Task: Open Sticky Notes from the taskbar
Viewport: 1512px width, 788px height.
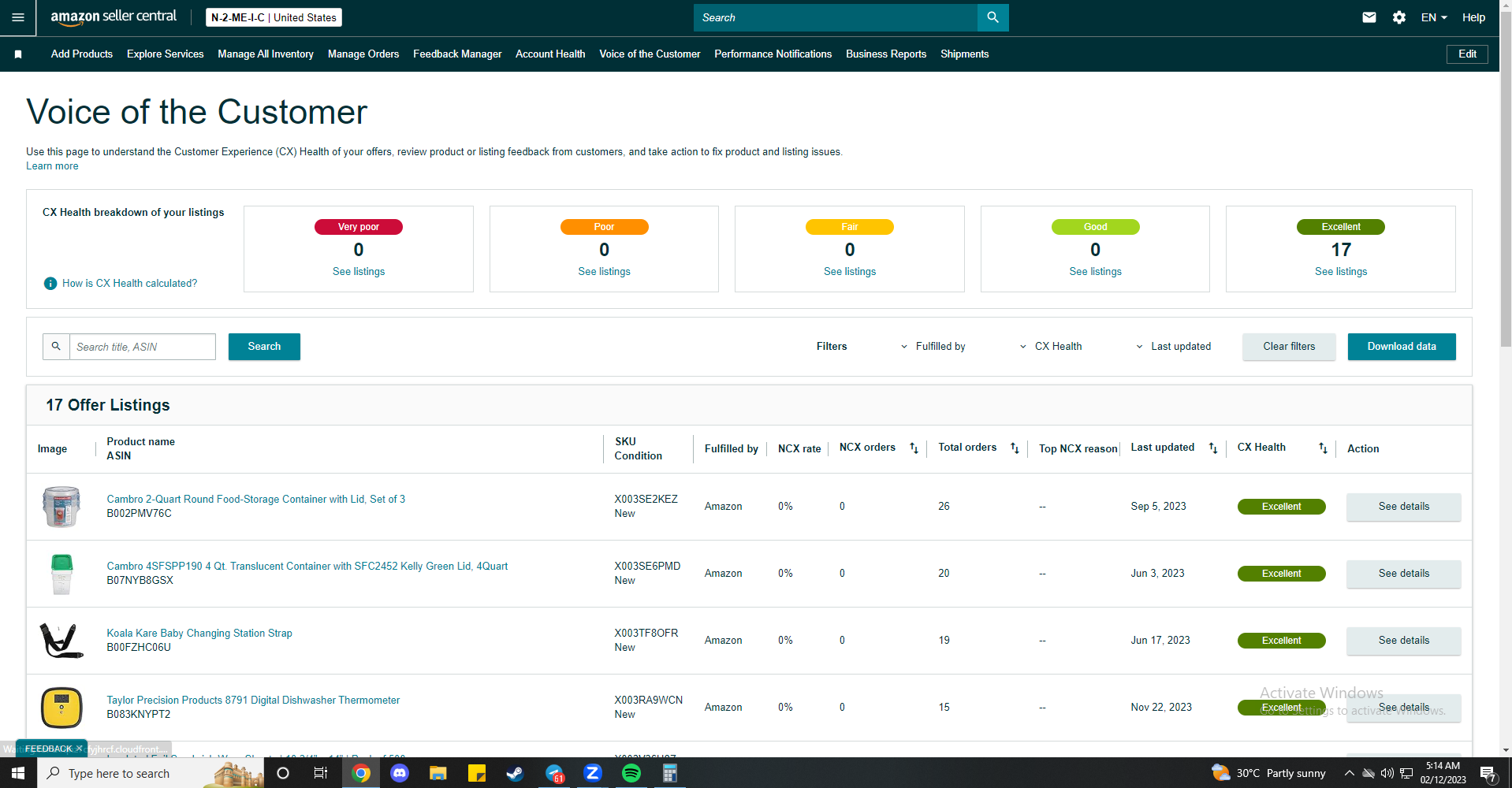Action: [x=477, y=773]
